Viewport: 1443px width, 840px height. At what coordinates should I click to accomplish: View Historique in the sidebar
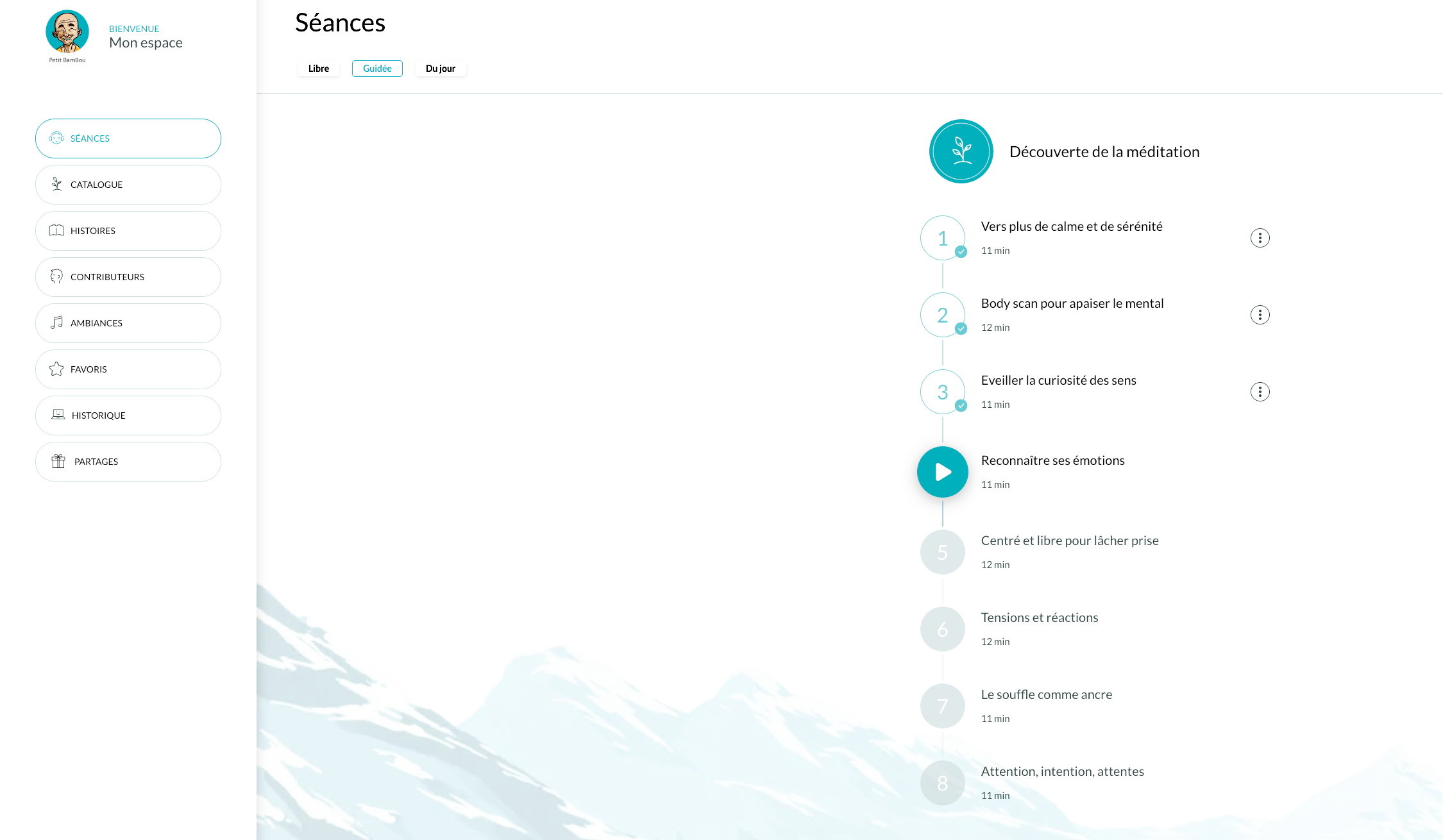click(x=128, y=416)
